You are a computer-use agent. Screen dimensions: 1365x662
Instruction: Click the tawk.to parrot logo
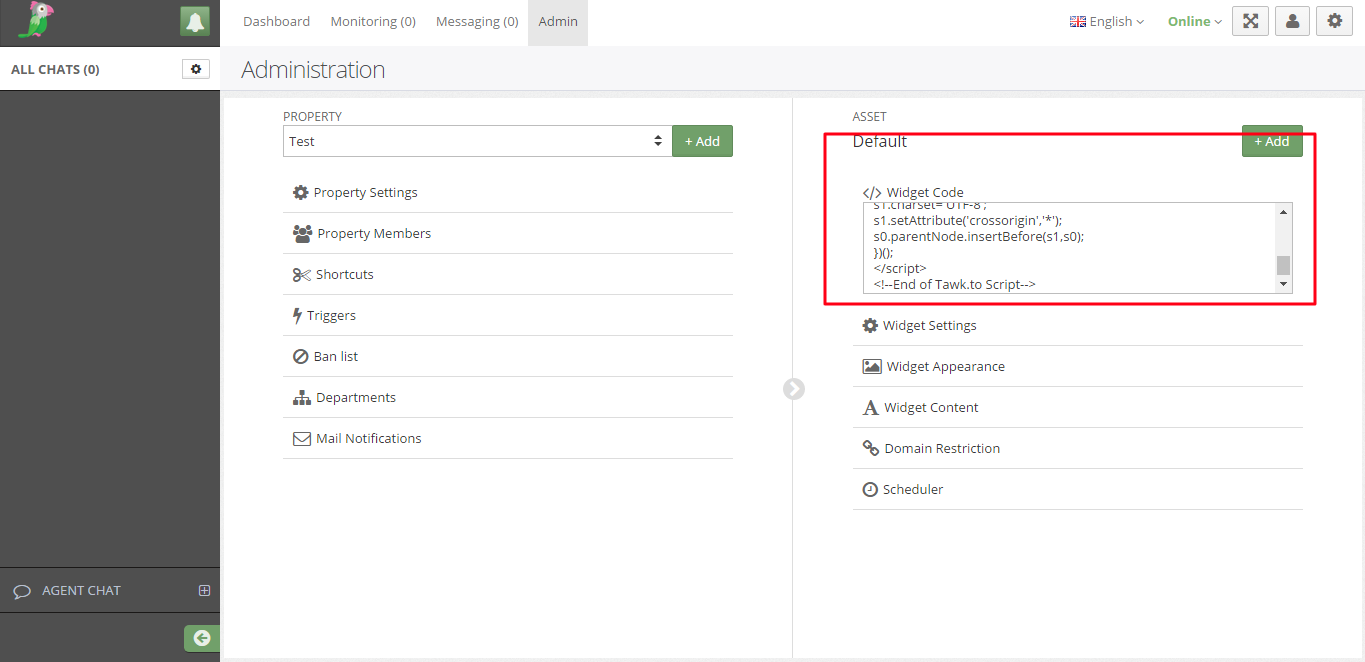point(37,20)
